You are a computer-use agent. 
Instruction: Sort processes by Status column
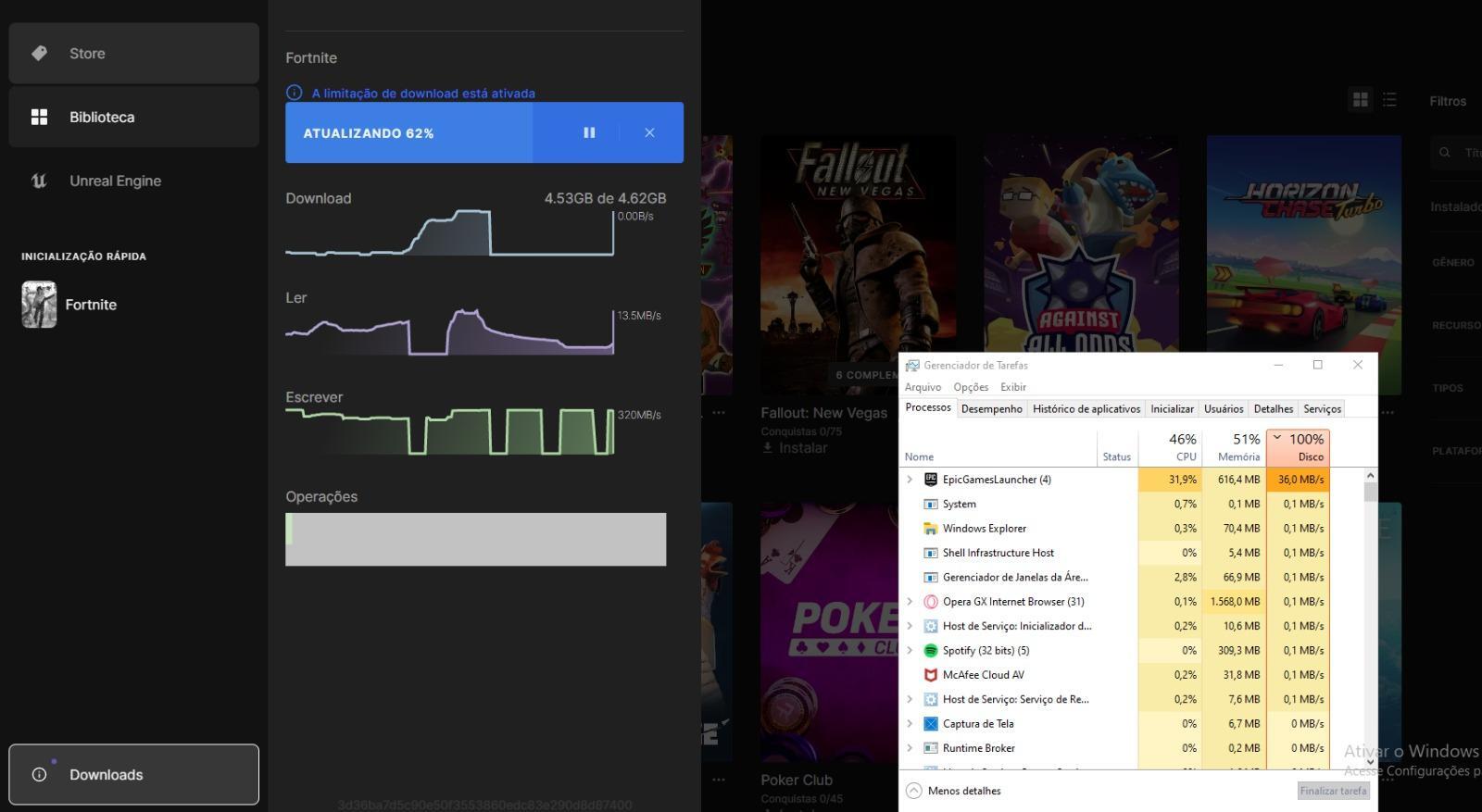(1117, 448)
